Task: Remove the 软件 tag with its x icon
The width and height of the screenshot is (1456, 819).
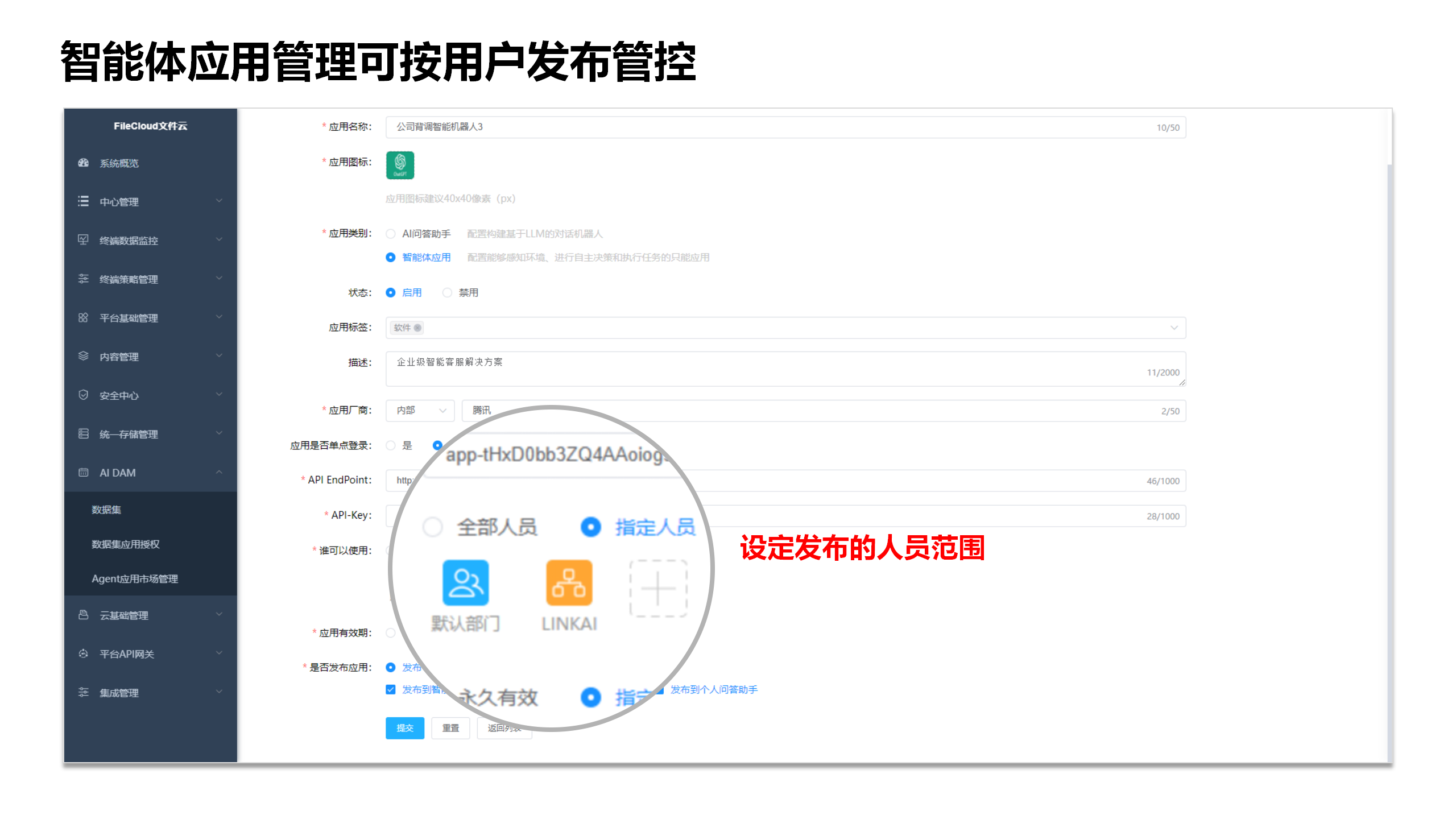Action: [418, 328]
